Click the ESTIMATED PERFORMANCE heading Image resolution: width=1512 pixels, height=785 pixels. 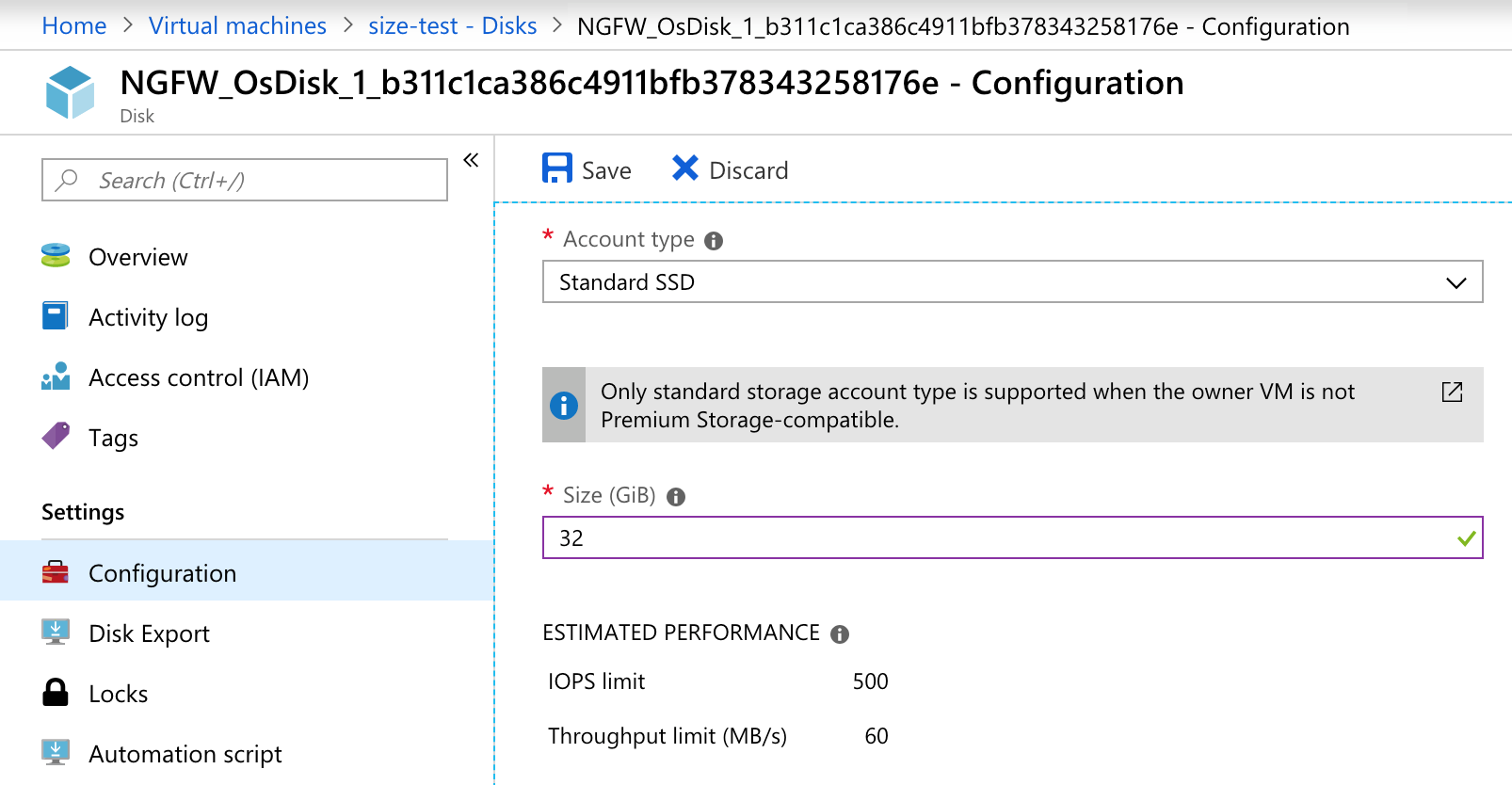click(681, 633)
